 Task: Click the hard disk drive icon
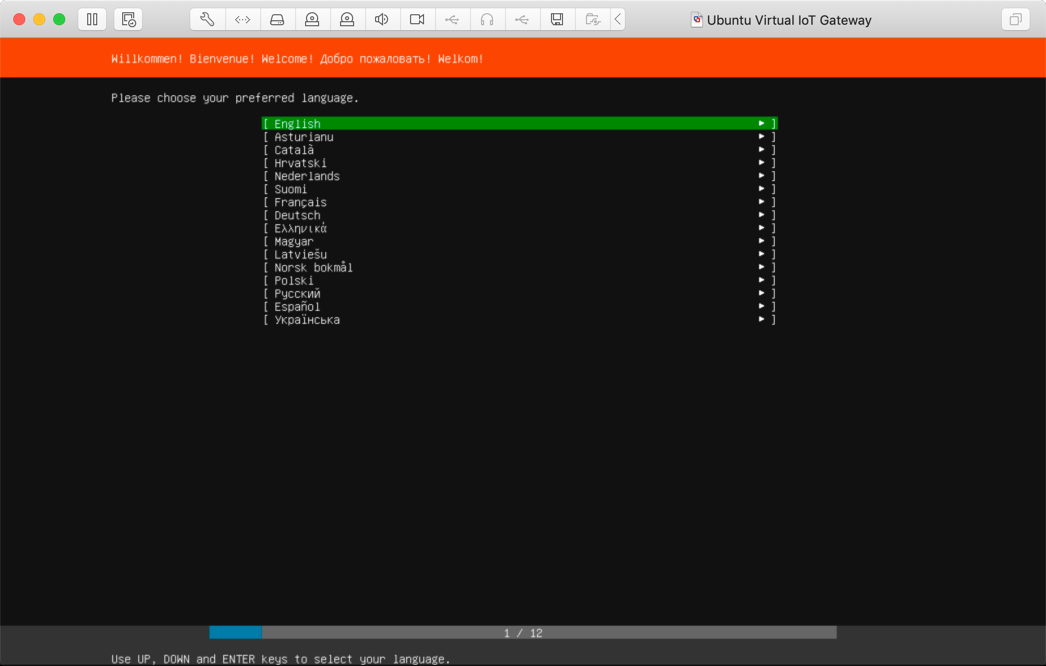pos(278,19)
